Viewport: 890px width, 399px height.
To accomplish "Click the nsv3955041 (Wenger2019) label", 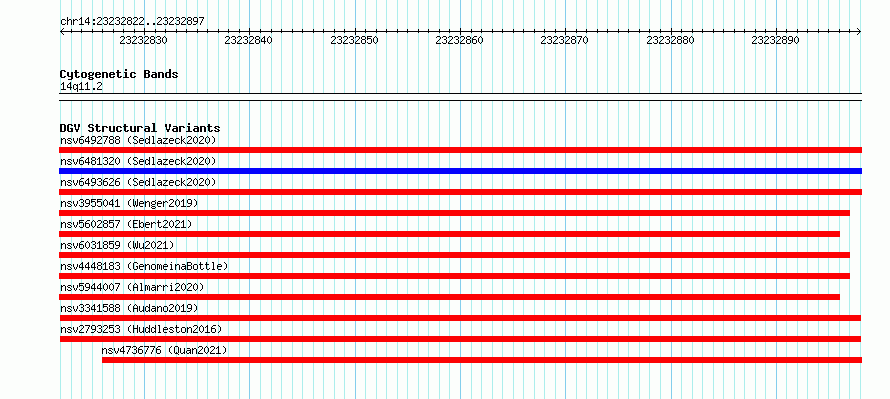I will [129, 203].
